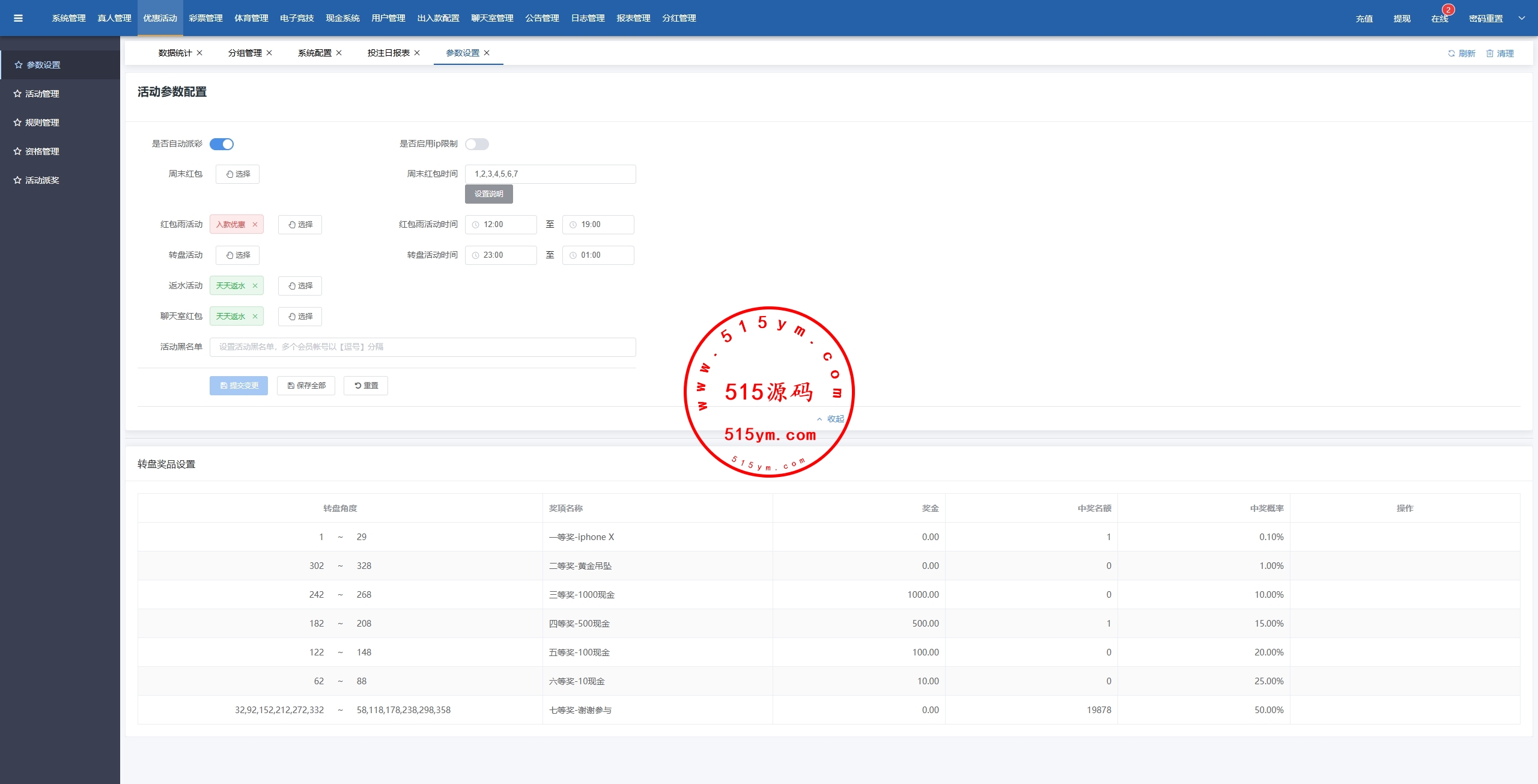The width and height of the screenshot is (1538, 784).
Task: Enable the 是否启用ip限制 switch
Action: pyautogui.click(x=477, y=144)
